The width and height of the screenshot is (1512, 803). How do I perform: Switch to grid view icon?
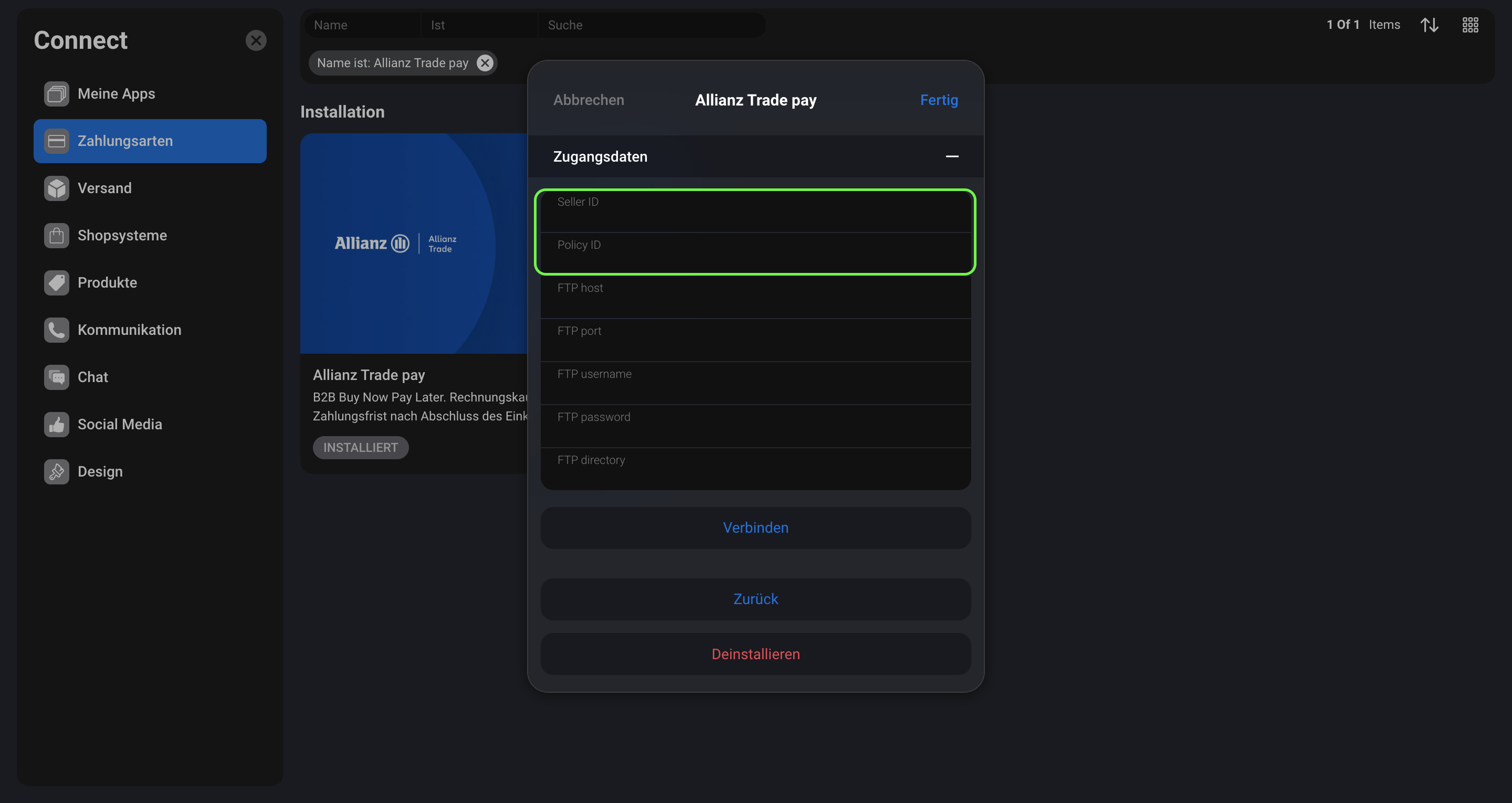[1471, 25]
